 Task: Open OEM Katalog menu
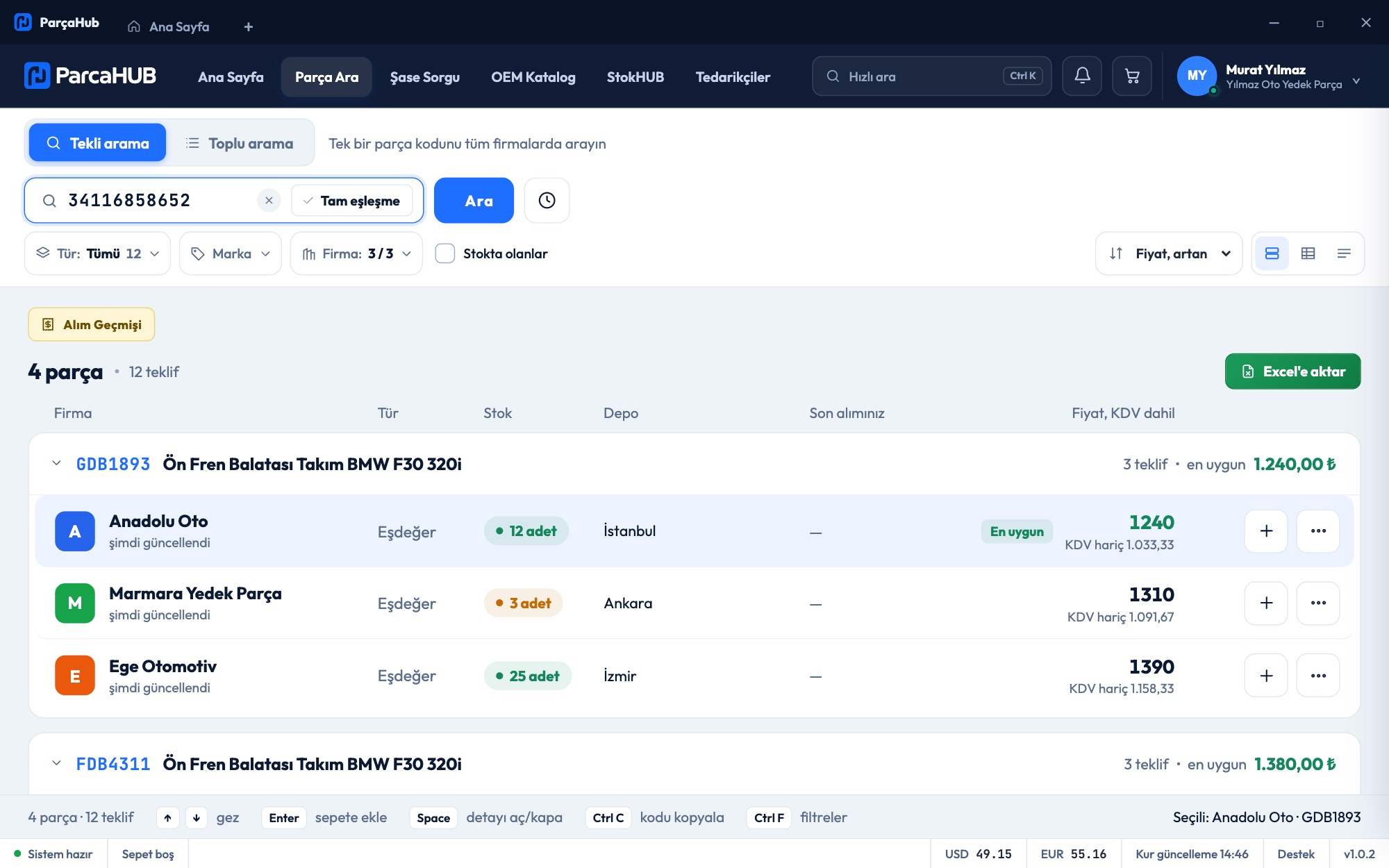[x=533, y=77]
